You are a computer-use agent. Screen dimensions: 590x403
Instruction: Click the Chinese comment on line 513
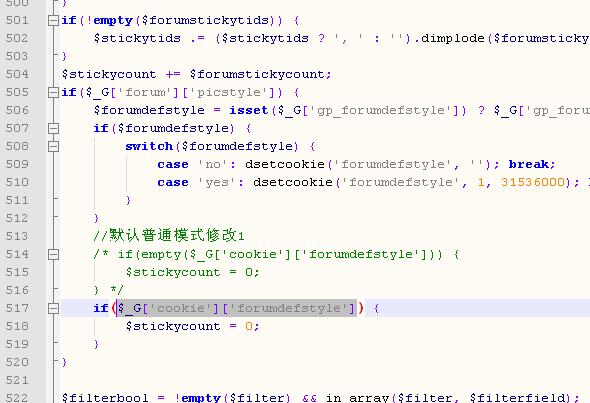coord(169,236)
